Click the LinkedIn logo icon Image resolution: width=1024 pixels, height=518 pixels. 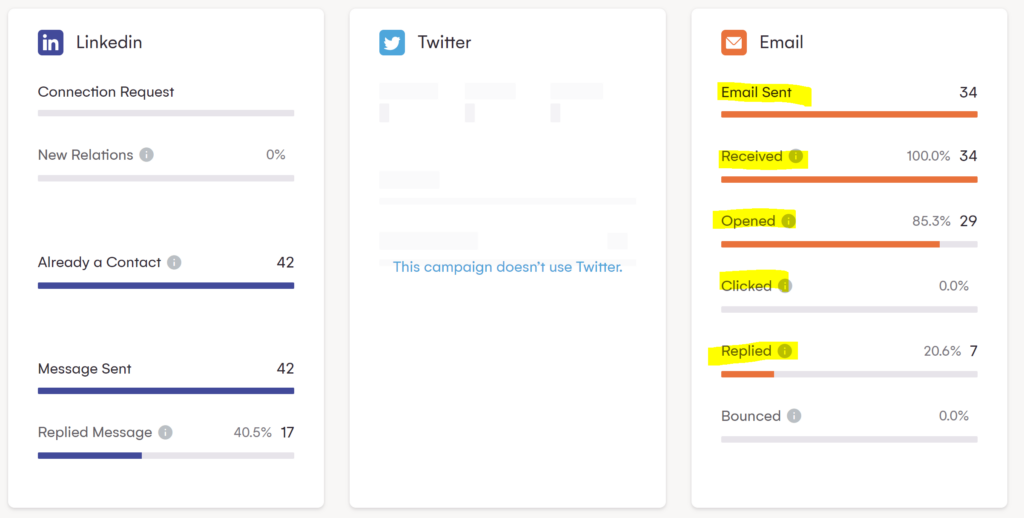(50, 43)
